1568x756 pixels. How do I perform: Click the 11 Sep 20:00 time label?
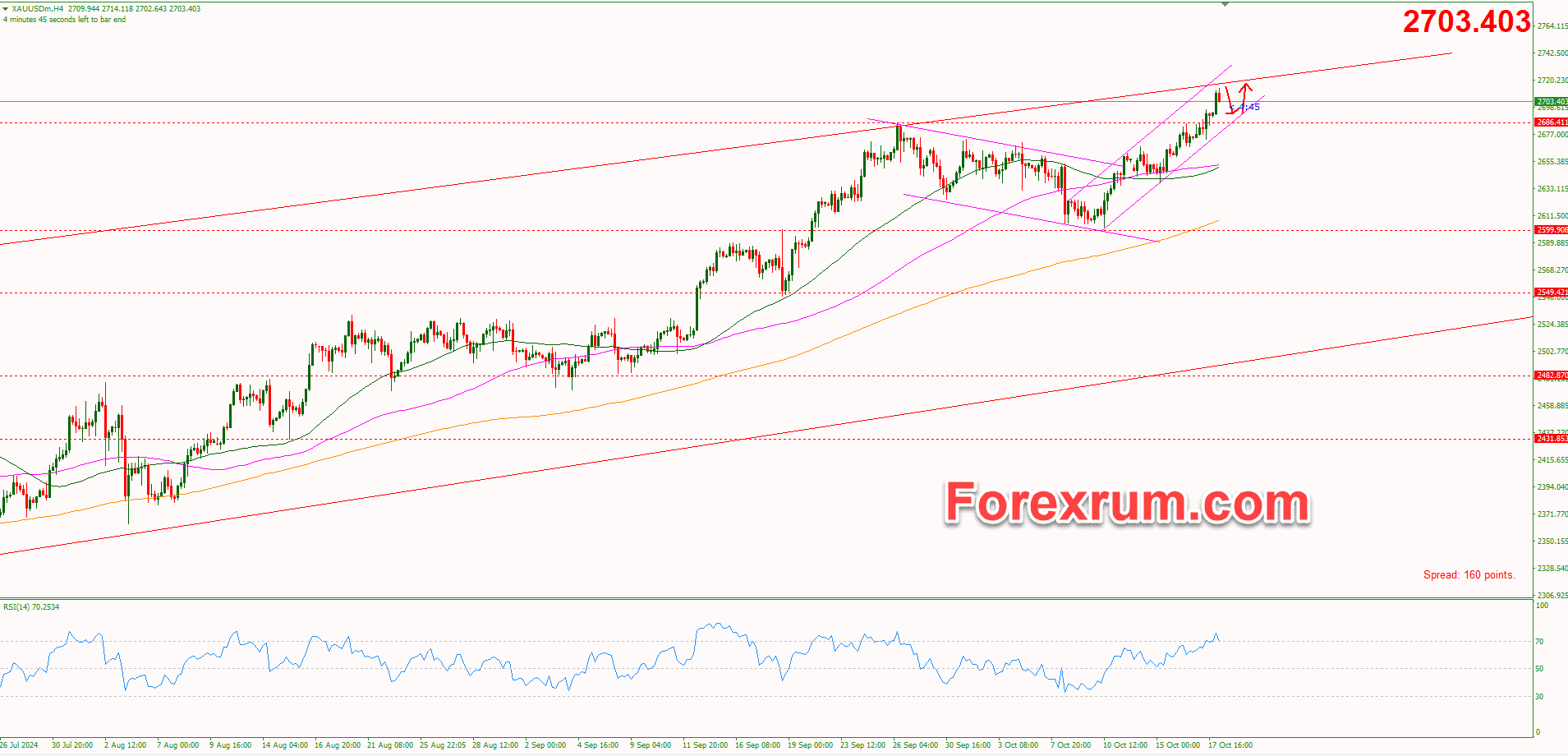706,745
